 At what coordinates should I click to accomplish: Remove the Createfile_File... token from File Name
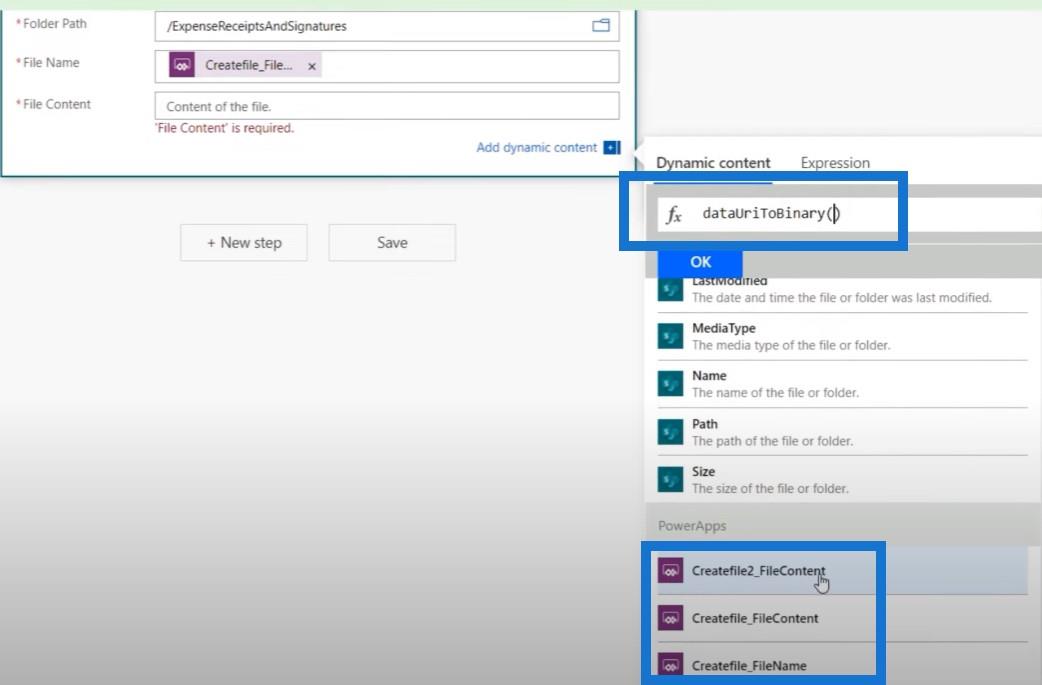[x=312, y=66]
